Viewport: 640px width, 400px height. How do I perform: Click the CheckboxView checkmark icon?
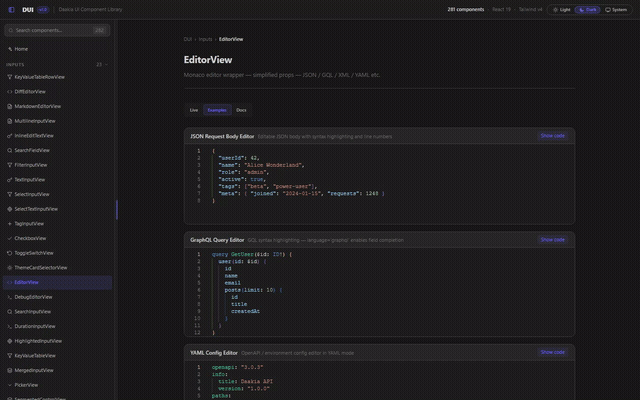[x=10, y=238]
